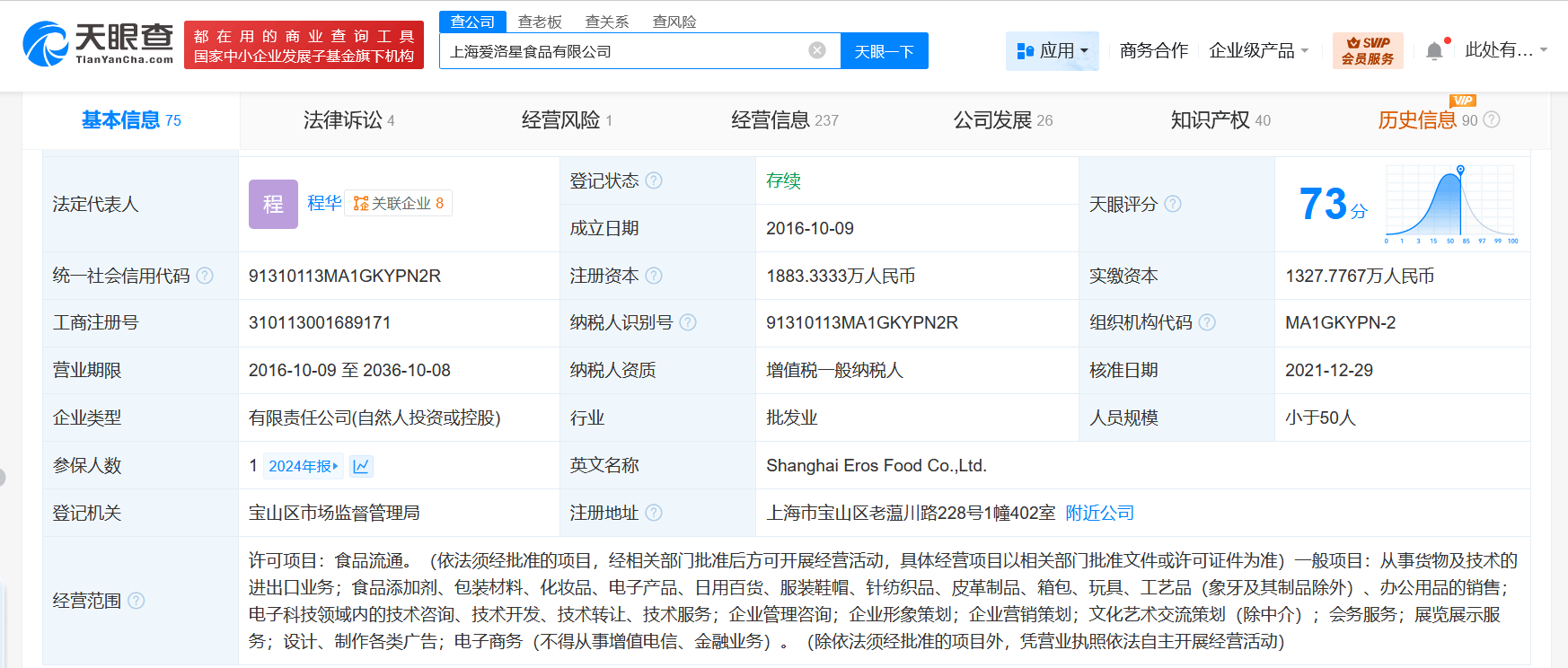
Task: Open SVIP member services badge
Action: pos(1368,50)
